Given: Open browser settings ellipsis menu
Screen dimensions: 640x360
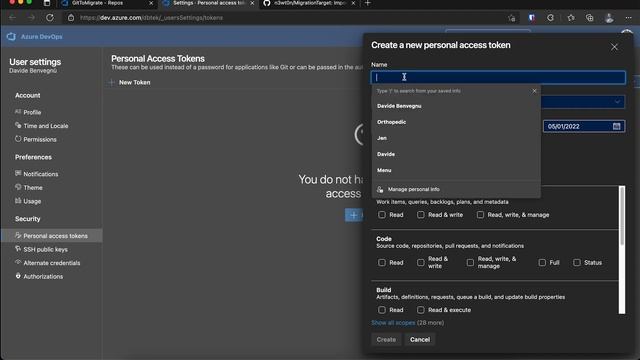Looking at the screenshot, I should [x=628, y=18].
